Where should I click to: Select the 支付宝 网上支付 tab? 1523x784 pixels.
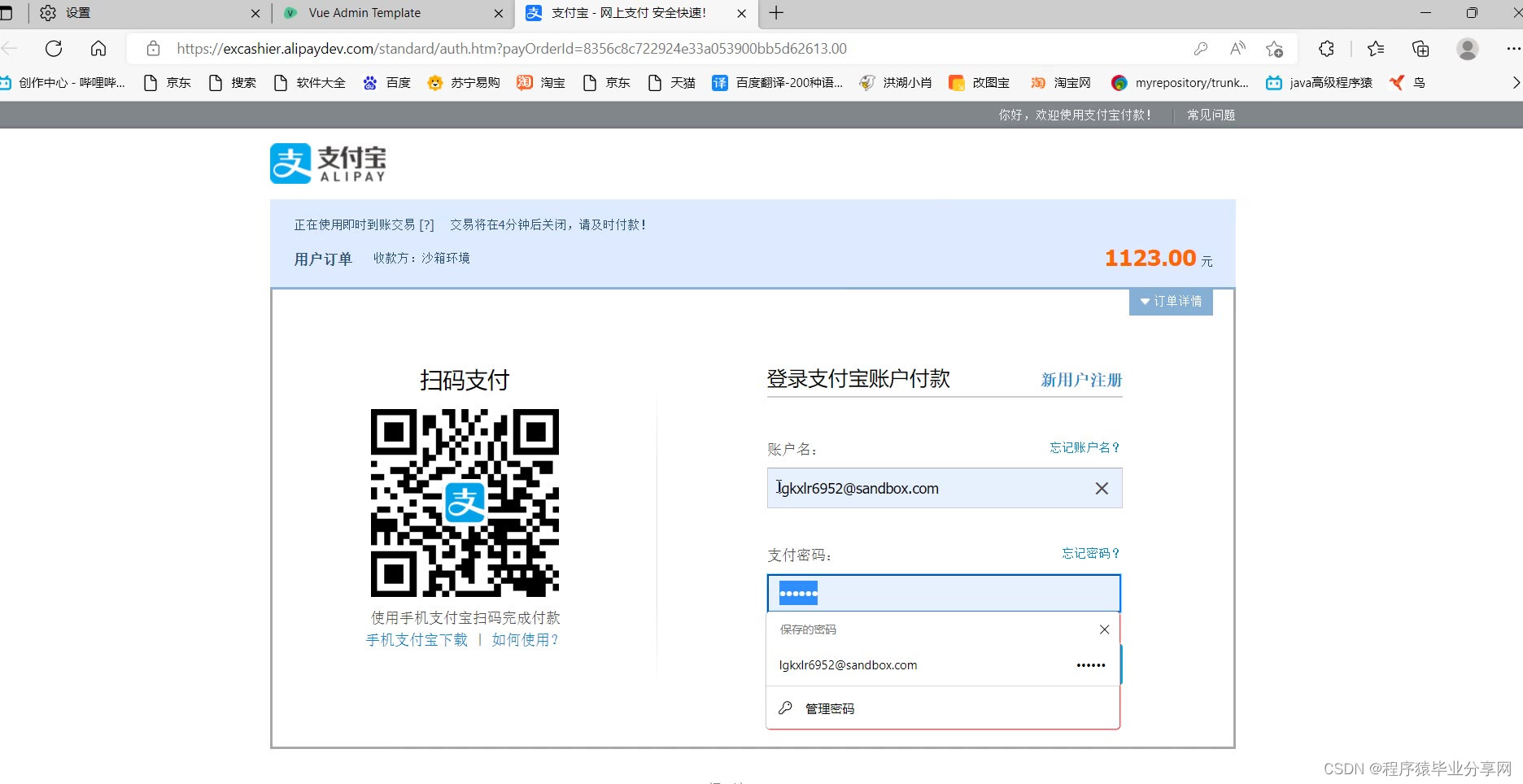(x=636, y=13)
